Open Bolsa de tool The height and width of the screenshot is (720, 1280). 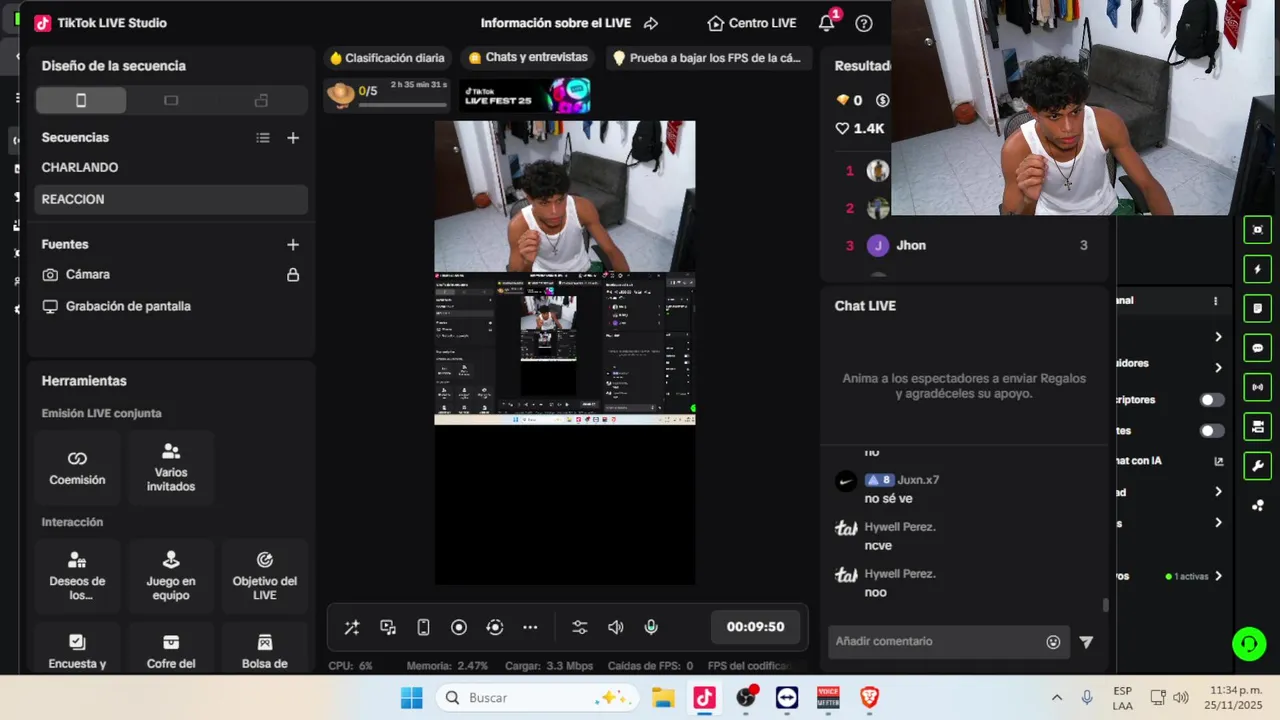coord(265,650)
